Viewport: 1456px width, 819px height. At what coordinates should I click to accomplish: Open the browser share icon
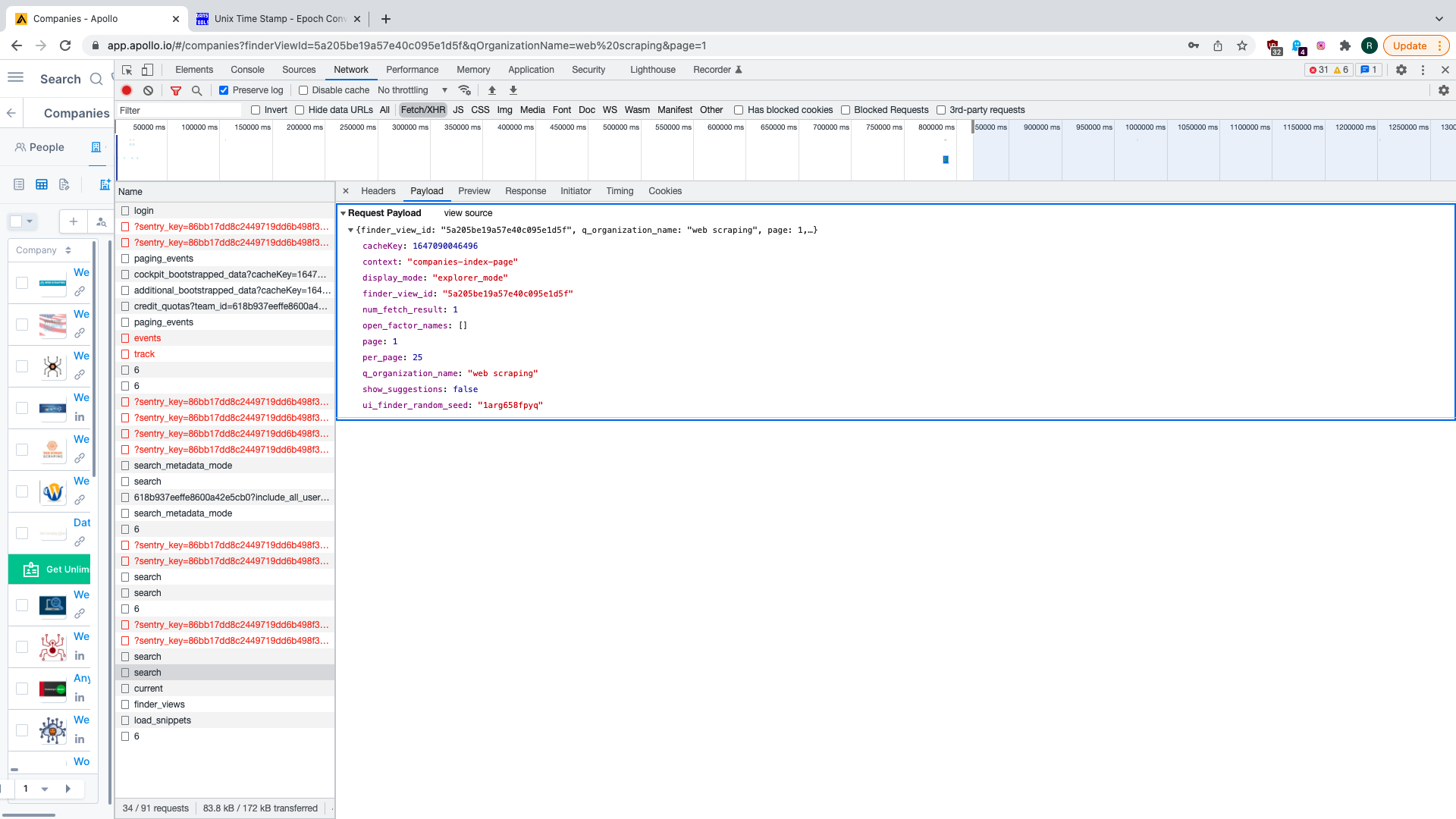(1218, 45)
